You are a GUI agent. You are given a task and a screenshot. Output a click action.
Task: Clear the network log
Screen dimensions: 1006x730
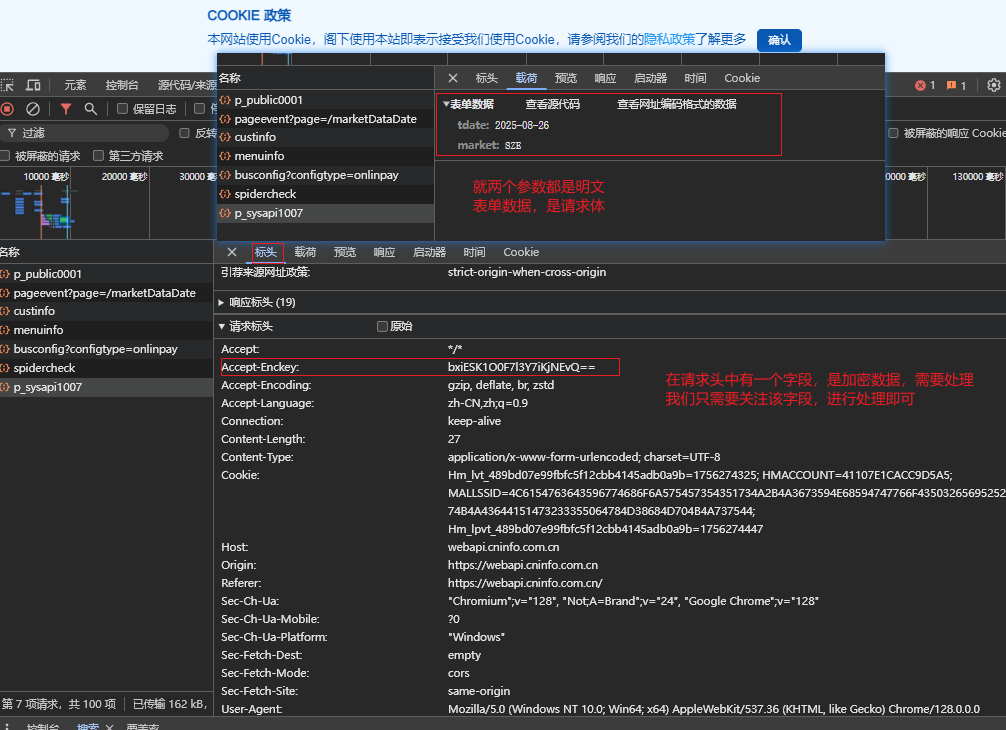(x=33, y=109)
